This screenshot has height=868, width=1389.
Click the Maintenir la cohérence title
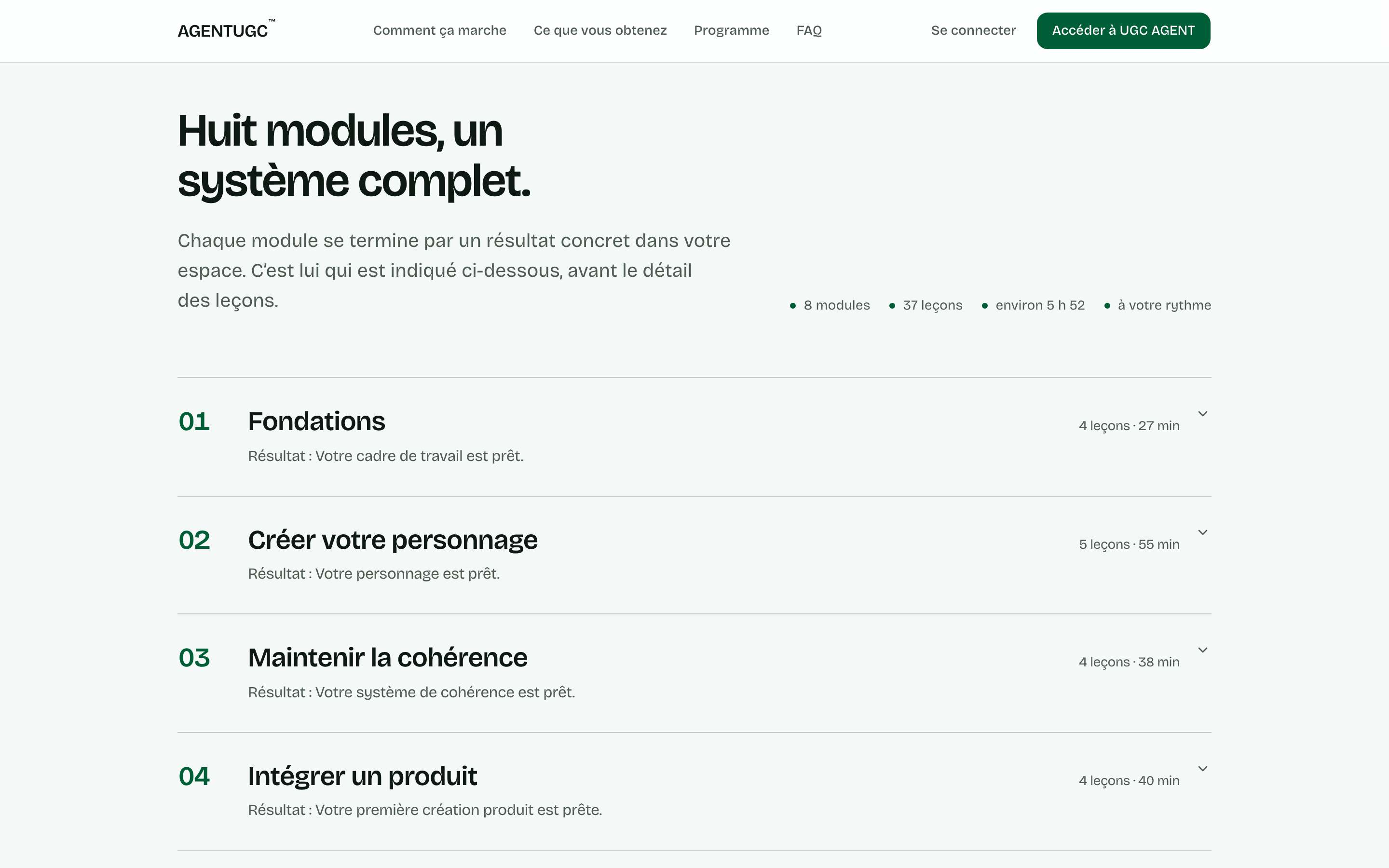[x=387, y=658]
